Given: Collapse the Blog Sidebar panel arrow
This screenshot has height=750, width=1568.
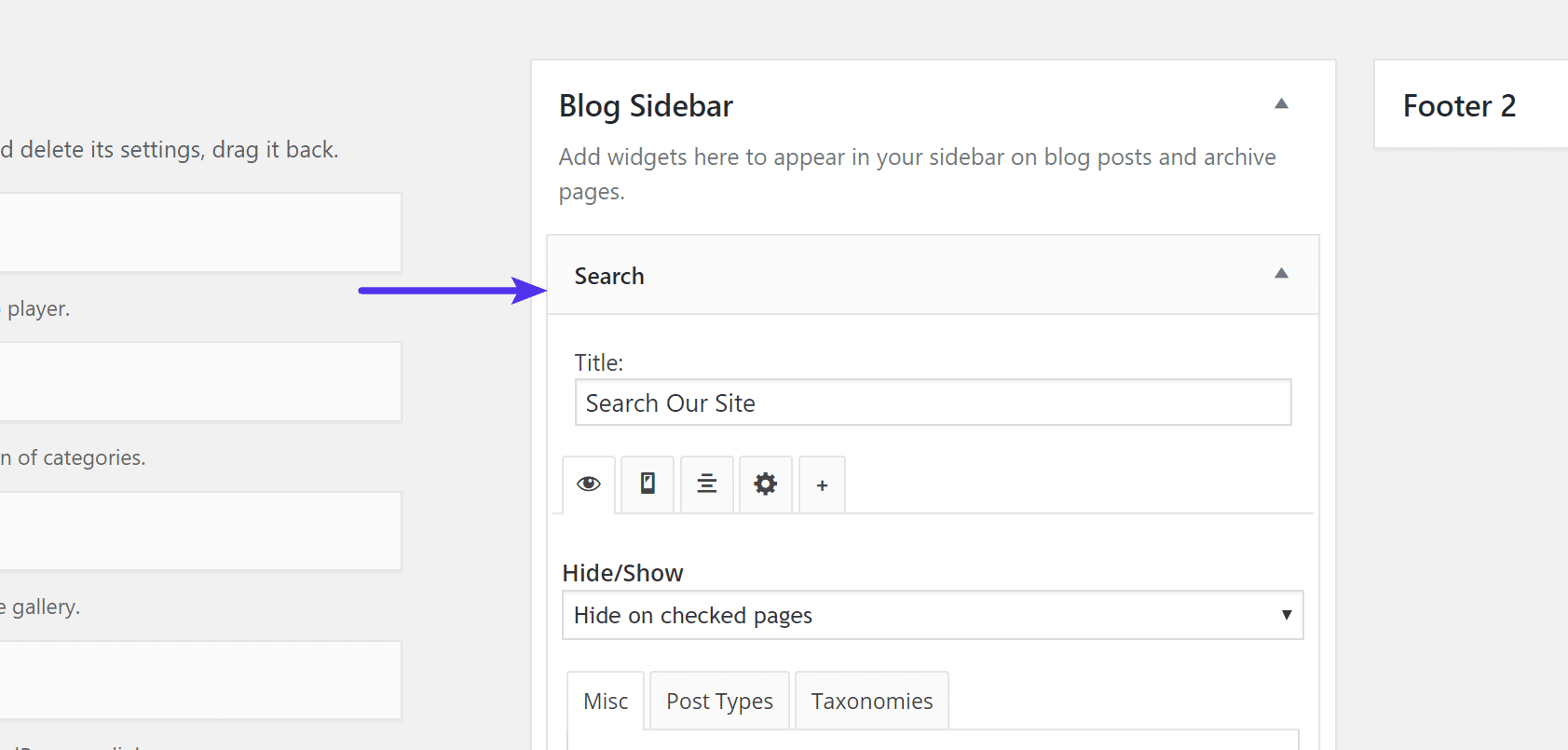Looking at the screenshot, I should point(1281,104).
